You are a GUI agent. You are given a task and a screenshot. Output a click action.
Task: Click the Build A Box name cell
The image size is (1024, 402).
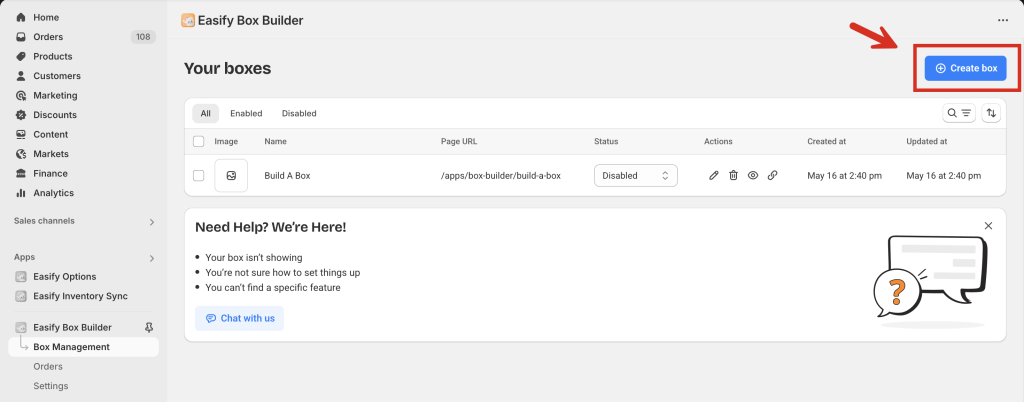[287, 176]
